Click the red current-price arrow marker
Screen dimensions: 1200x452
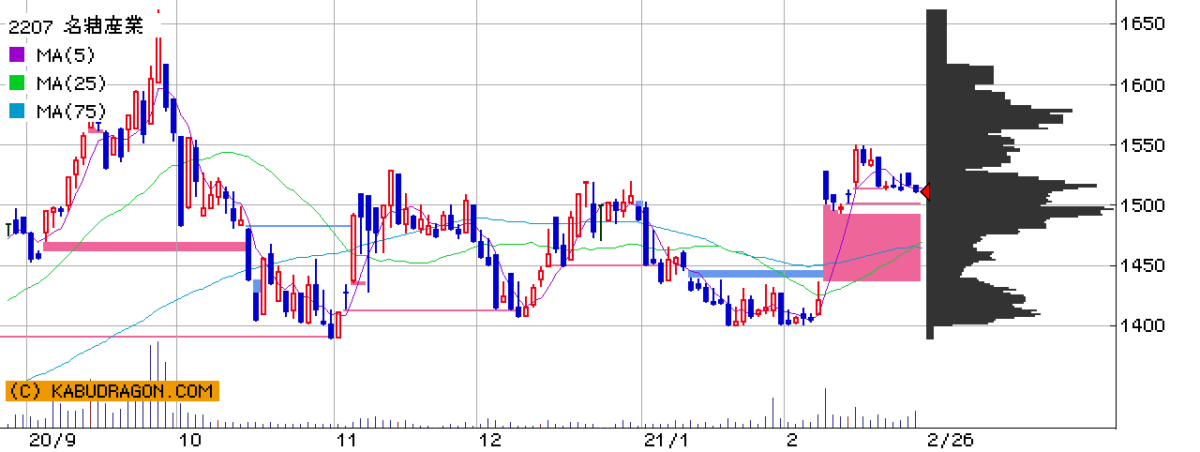pos(926,191)
